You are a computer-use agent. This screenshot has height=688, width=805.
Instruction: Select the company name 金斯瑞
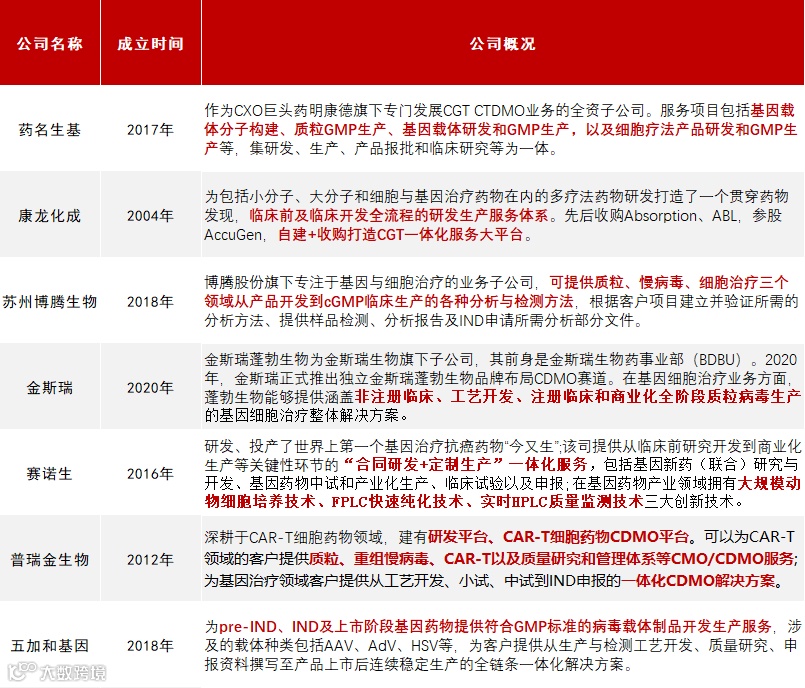50,388
